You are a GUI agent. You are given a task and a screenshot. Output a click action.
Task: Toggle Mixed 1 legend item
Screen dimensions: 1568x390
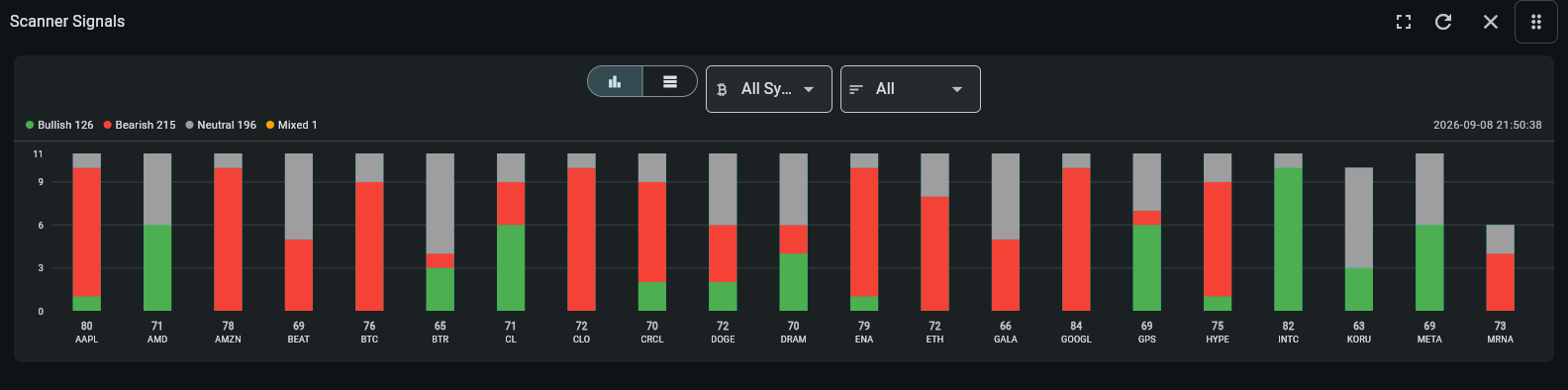tap(292, 125)
